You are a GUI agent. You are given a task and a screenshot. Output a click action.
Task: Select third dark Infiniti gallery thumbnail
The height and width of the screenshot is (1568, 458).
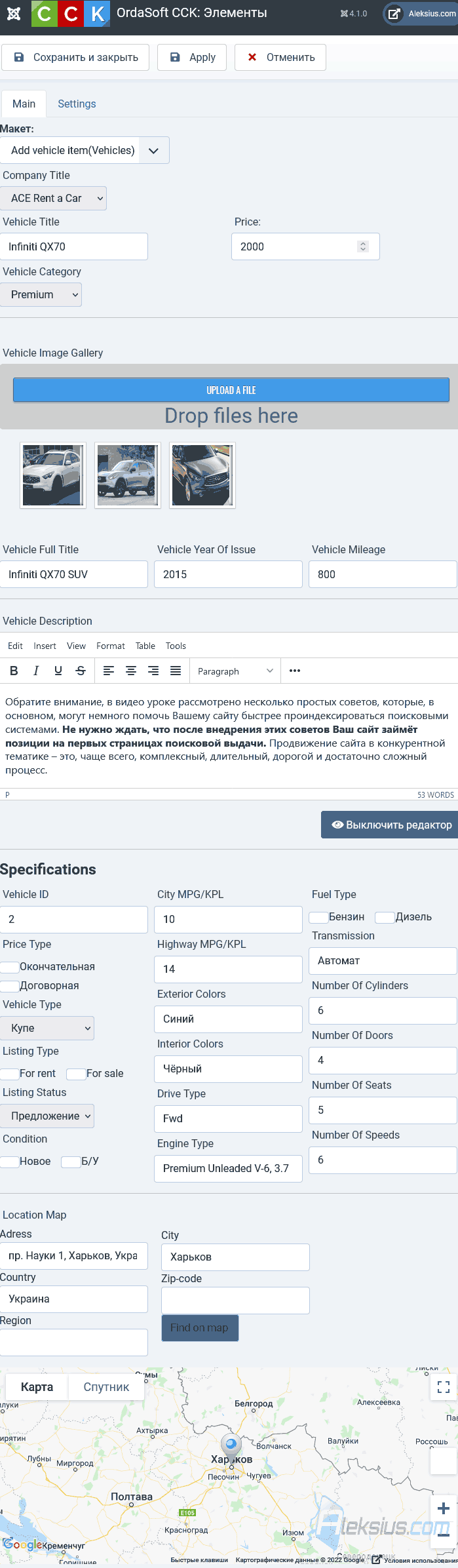[202, 475]
